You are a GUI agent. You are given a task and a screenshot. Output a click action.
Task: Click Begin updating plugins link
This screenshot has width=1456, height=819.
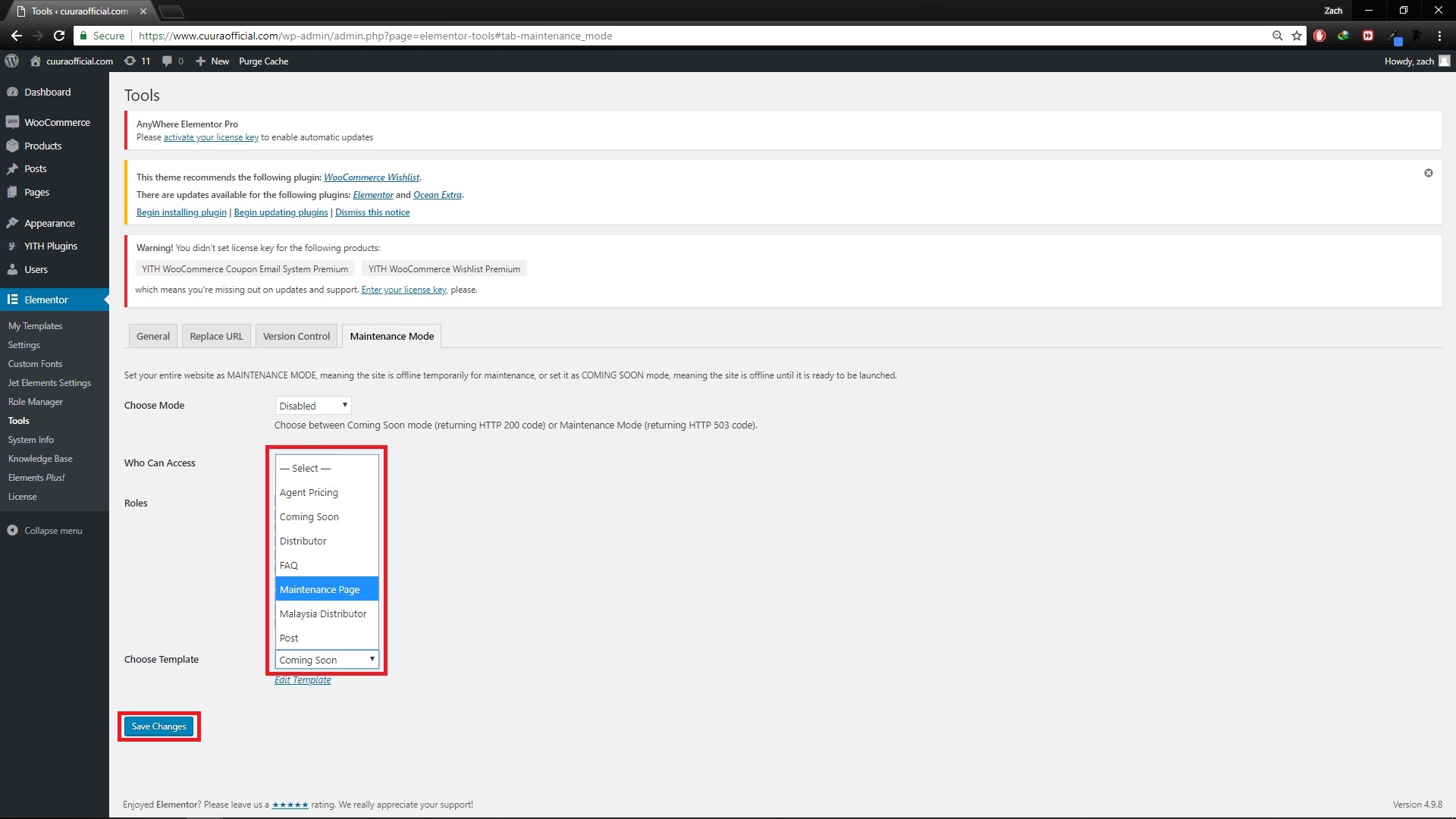point(281,212)
